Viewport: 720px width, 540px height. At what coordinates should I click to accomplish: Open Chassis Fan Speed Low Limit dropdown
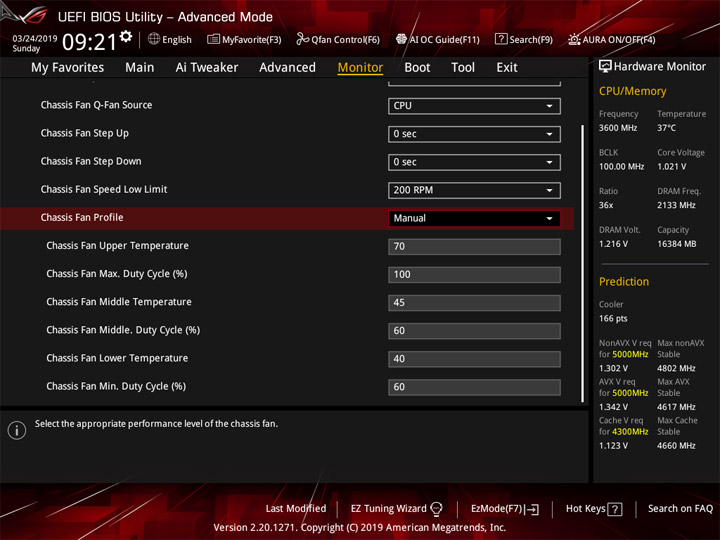point(474,190)
